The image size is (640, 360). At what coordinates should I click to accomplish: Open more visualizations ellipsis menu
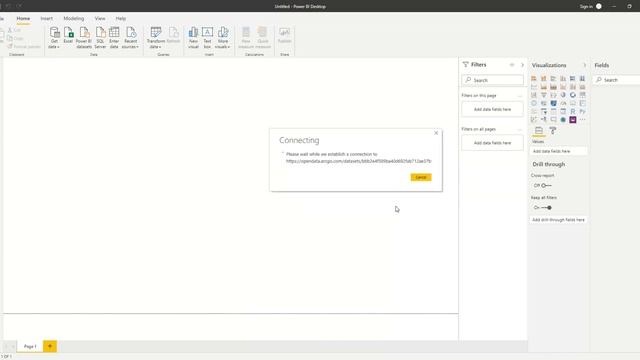coord(582,120)
